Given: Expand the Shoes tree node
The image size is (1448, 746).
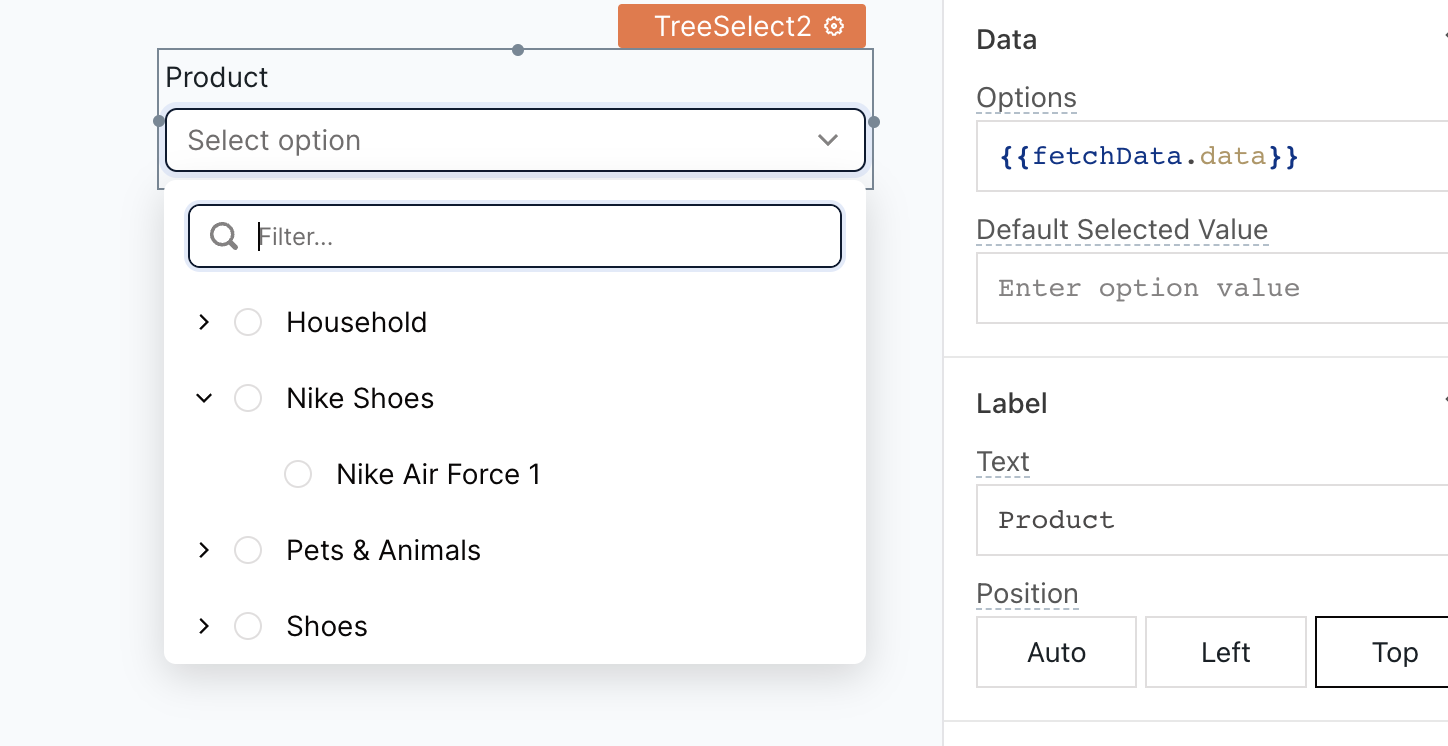Looking at the screenshot, I should [x=203, y=626].
